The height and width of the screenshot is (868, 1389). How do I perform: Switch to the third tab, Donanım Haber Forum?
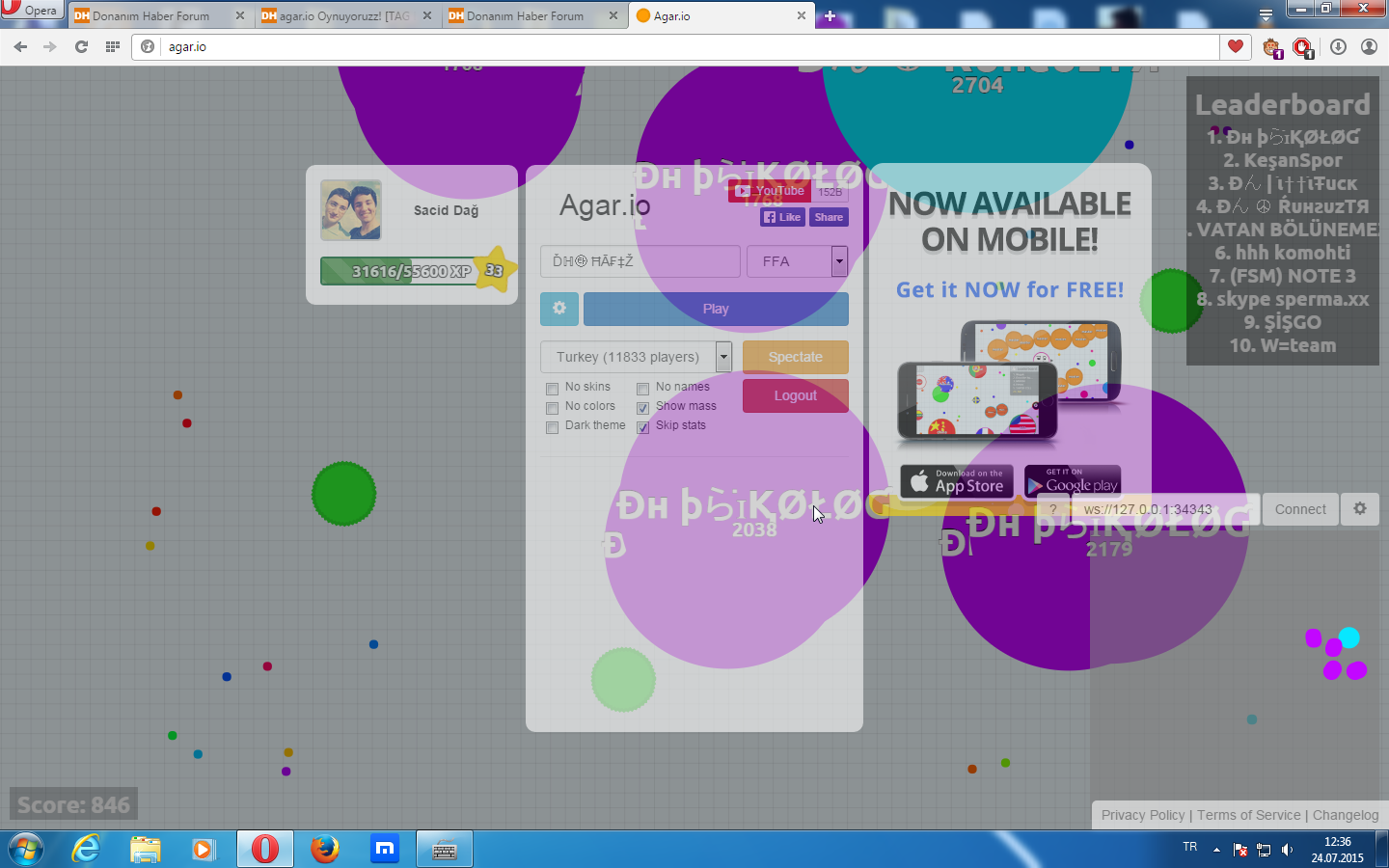[x=534, y=15]
